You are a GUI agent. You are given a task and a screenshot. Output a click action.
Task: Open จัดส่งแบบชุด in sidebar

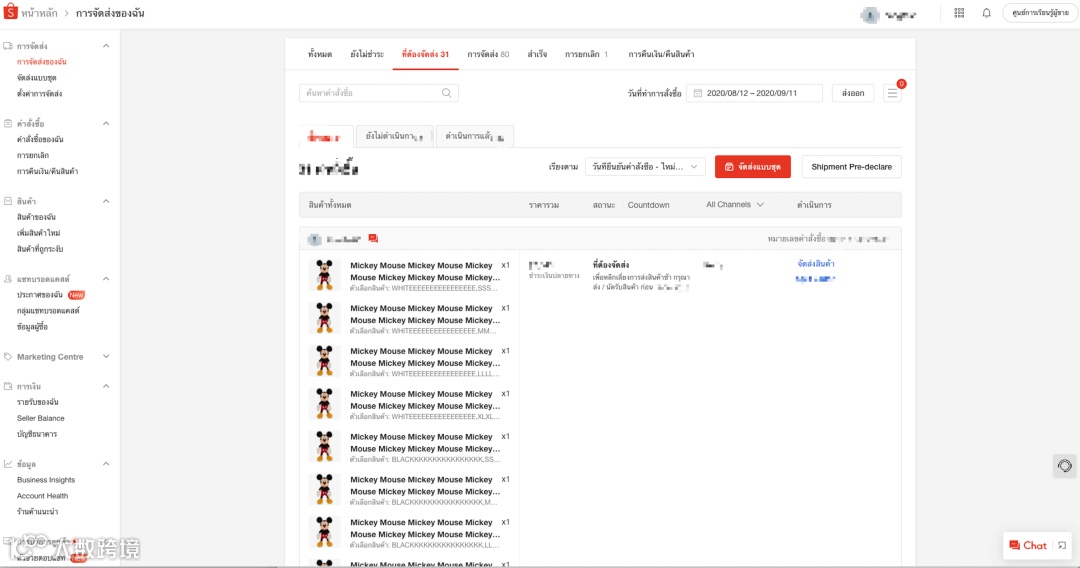pos(37,78)
